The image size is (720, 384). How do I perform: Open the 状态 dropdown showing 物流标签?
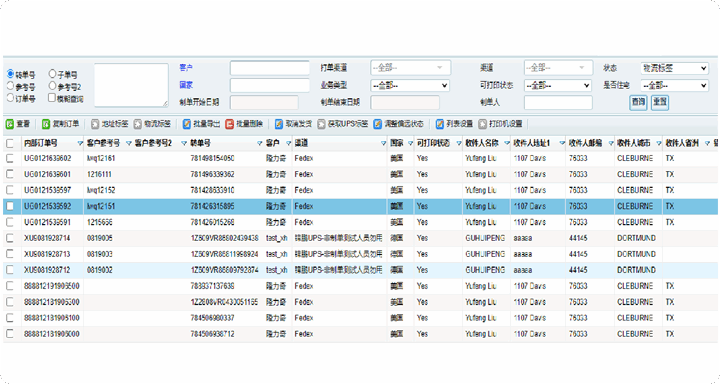[675, 68]
